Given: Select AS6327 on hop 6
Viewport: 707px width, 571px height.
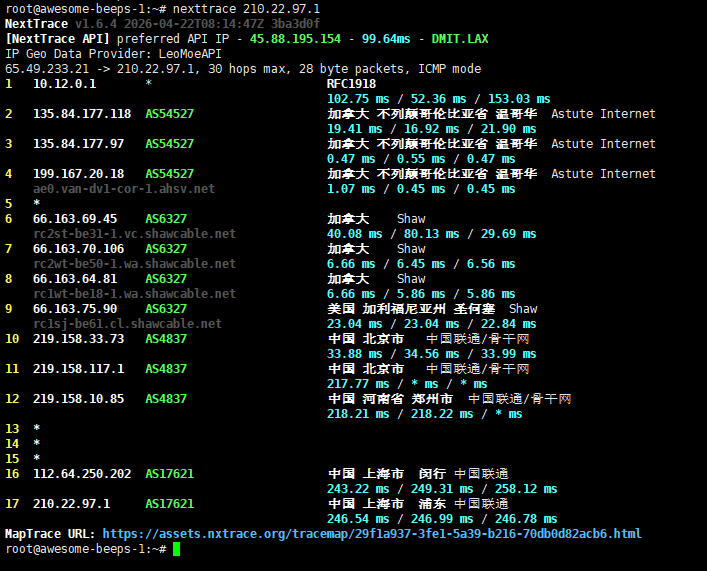Looking at the screenshot, I should tap(166, 219).
